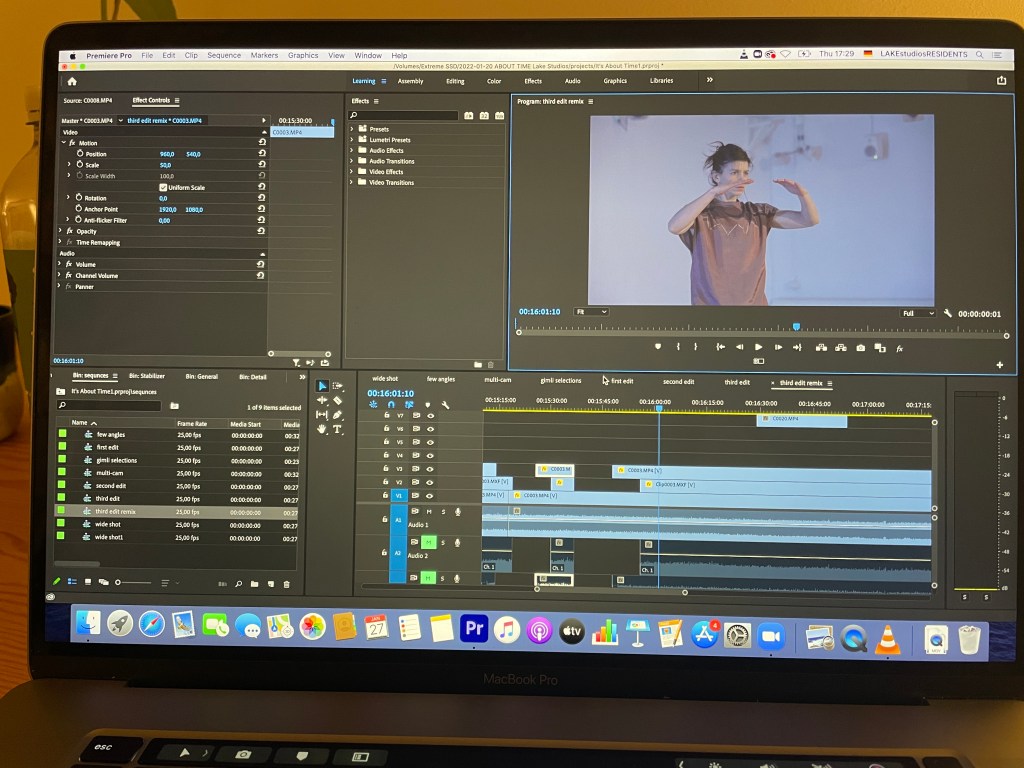Click the Export Frame camera icon

860,348
